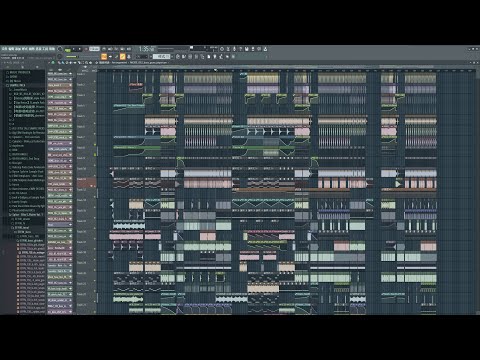The height and width of the screenshot is (360, 480).
Task: Mute Track 4 using its LED switch
Action: tap(95, 112)
